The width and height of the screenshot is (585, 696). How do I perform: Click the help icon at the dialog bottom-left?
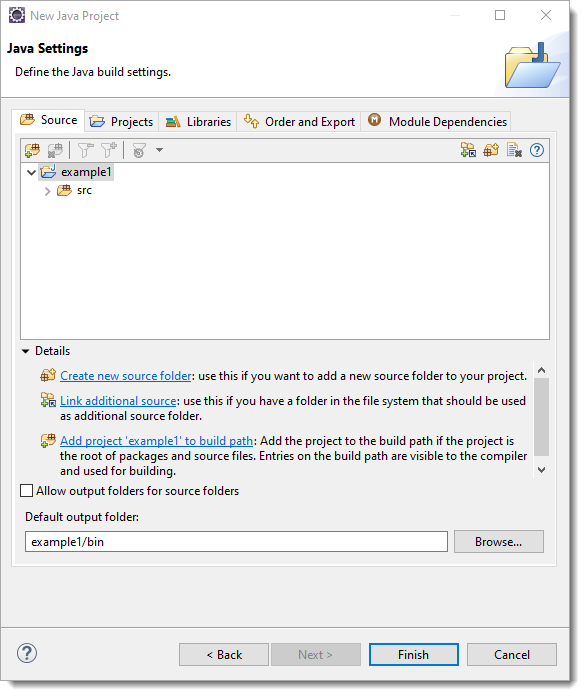point(27,653)
